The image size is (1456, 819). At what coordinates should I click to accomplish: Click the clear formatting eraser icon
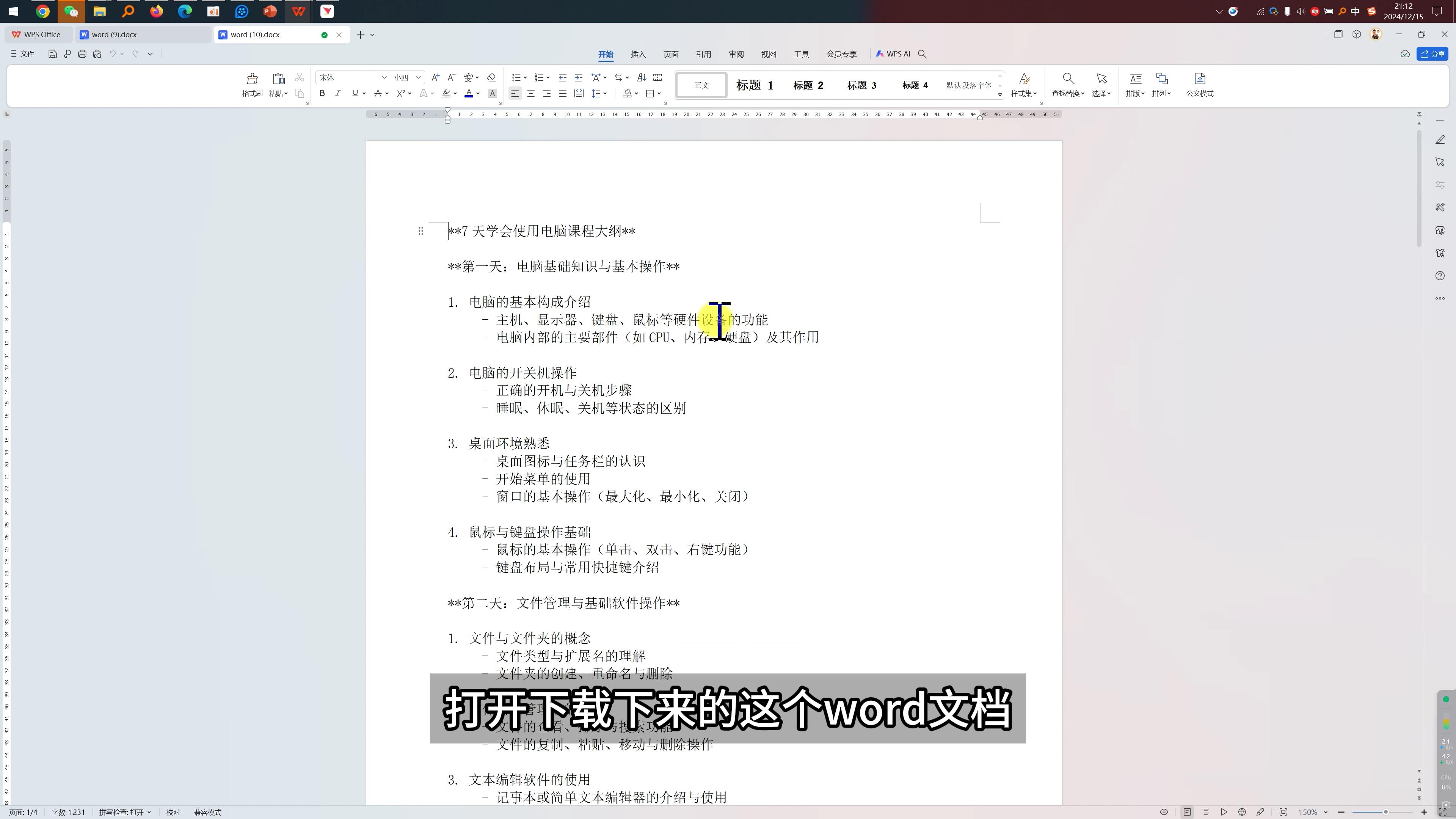coord(491,77)
